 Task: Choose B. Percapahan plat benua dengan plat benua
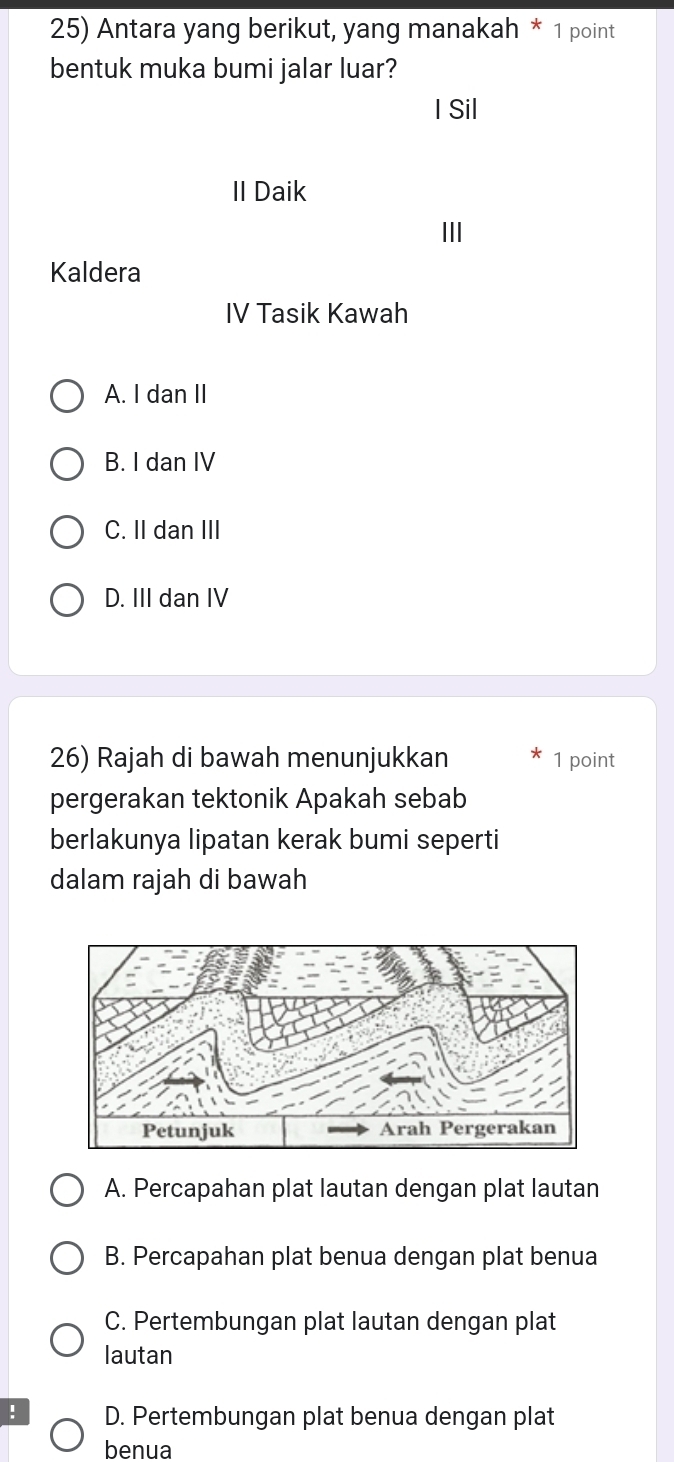[67, 1258]
